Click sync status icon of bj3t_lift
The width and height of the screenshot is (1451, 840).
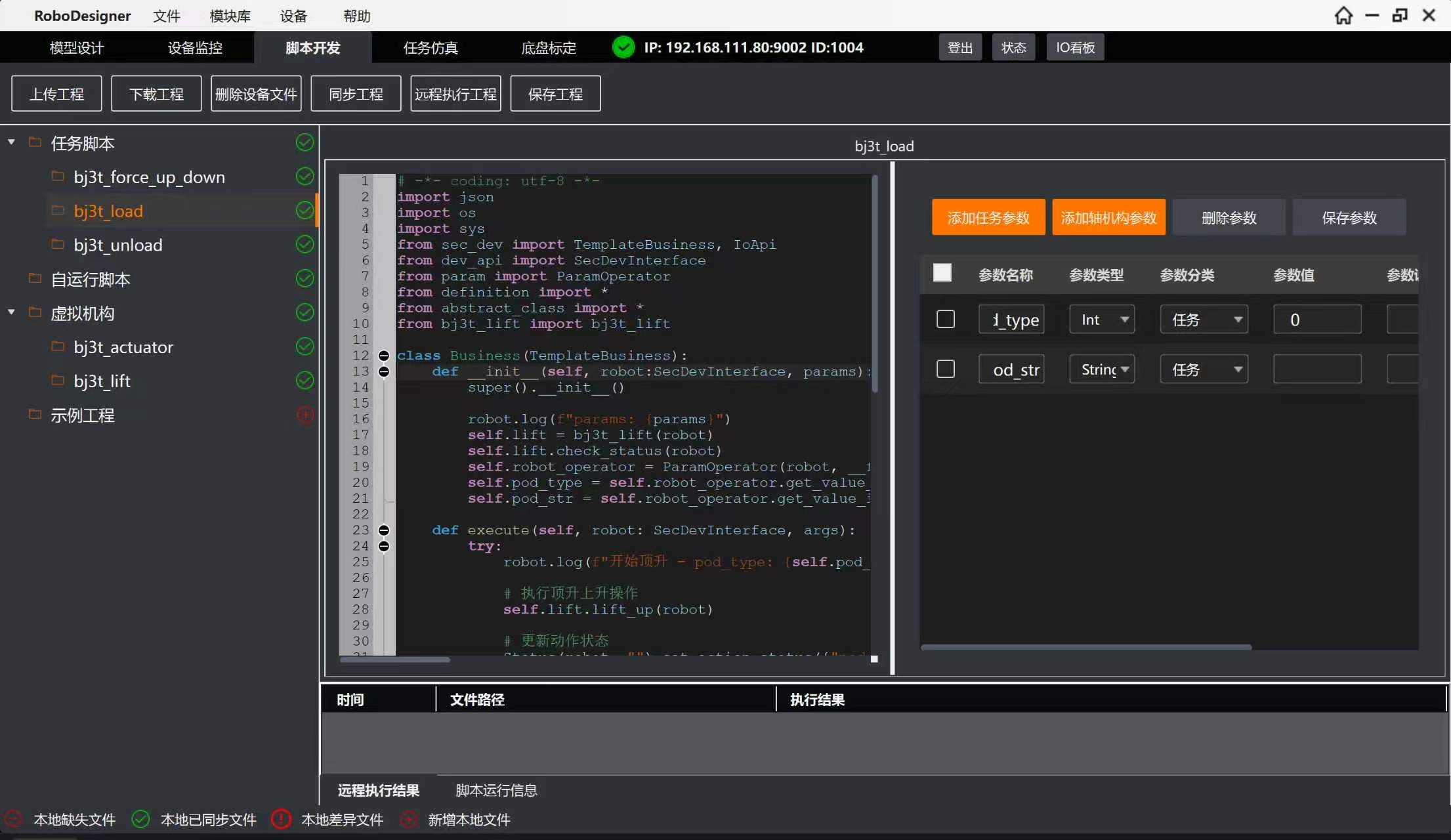[x=305, y=380]
